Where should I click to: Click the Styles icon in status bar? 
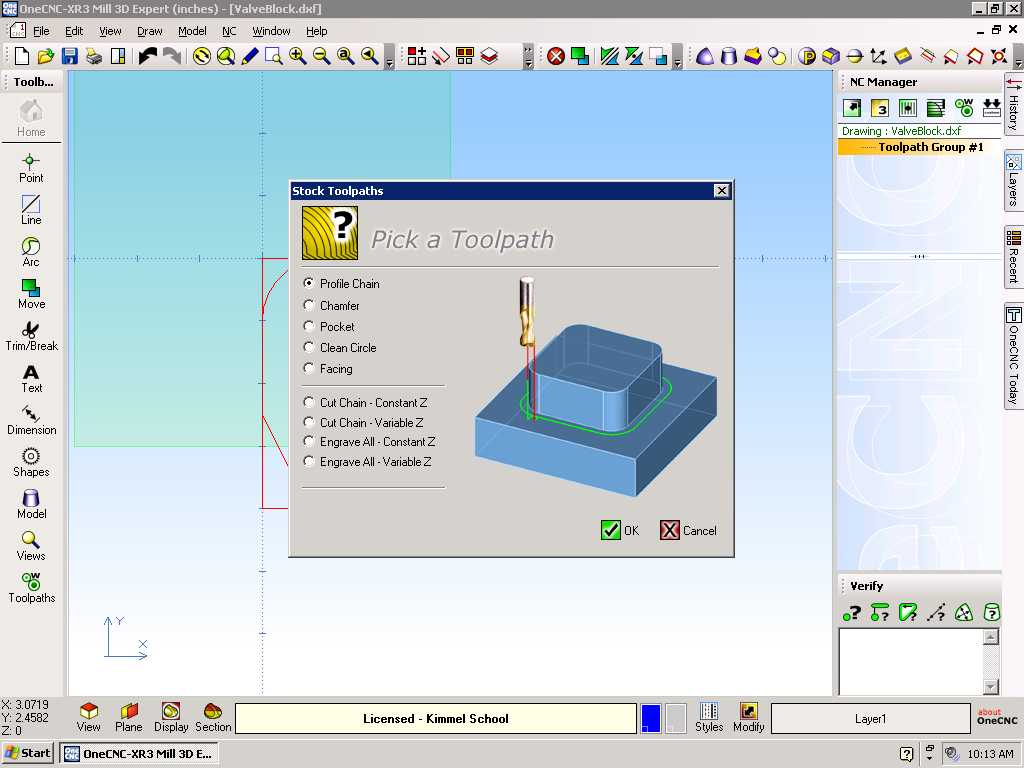point(709,718)
